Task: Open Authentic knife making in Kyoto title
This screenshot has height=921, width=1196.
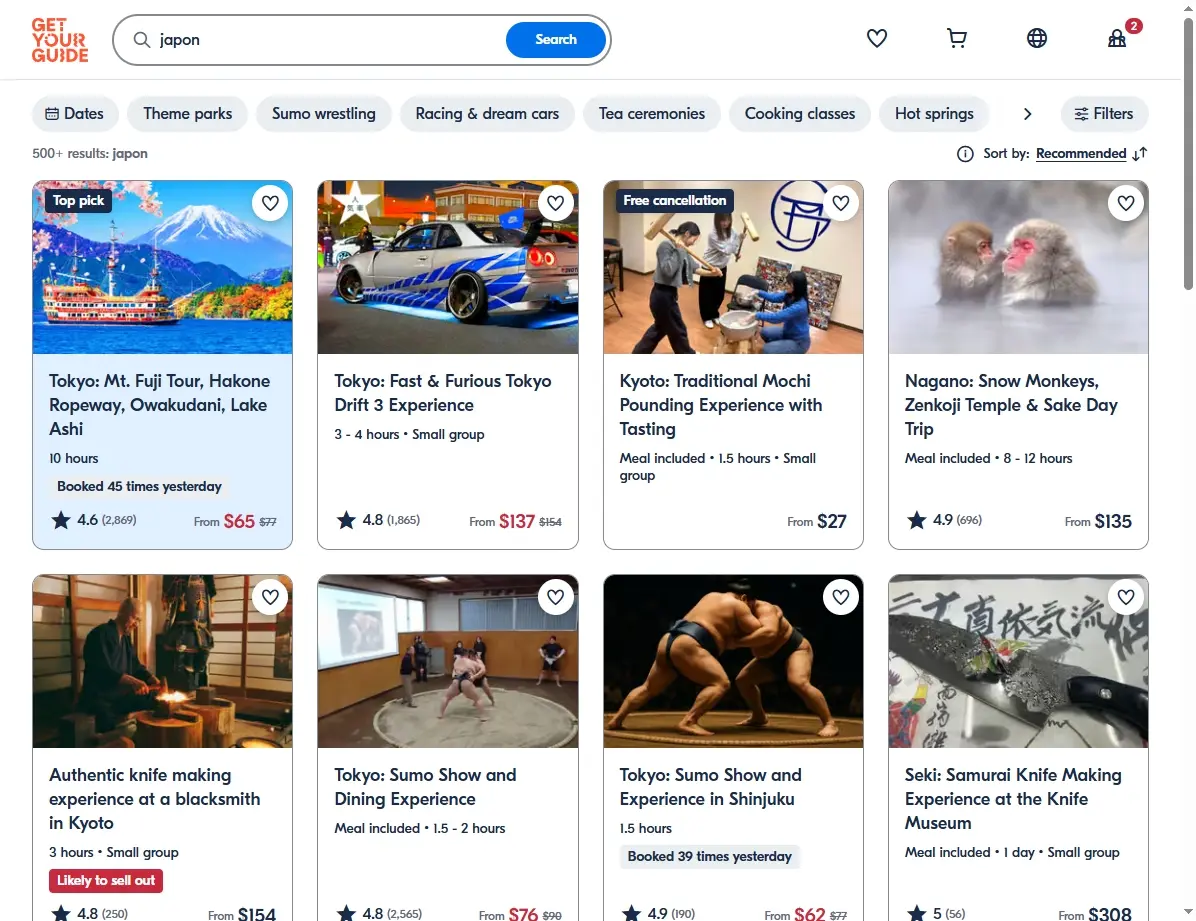Action: click(154, 799)
